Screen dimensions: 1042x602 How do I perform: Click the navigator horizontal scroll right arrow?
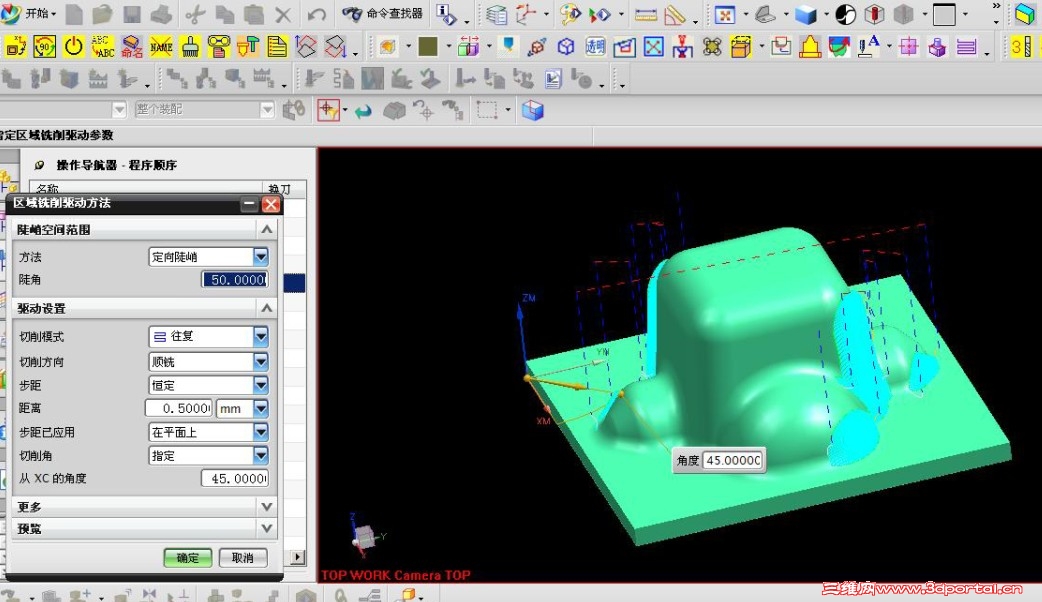[298, 557]
